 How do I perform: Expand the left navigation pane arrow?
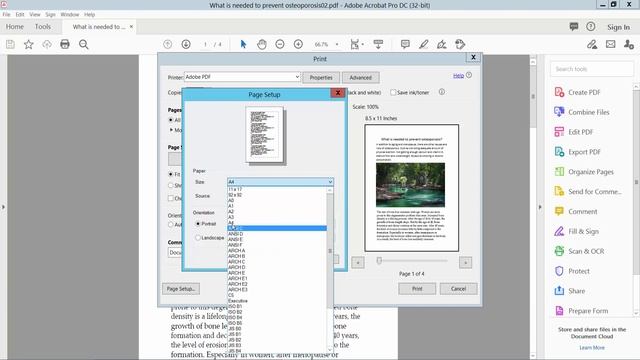coord(3,207)
